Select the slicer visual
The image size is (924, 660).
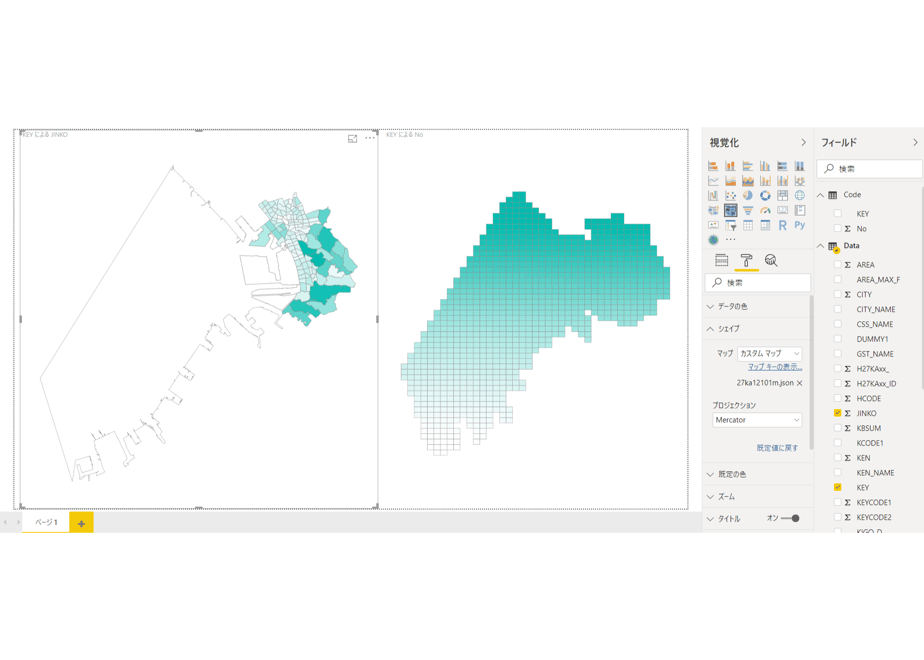(x=731, y=225)
